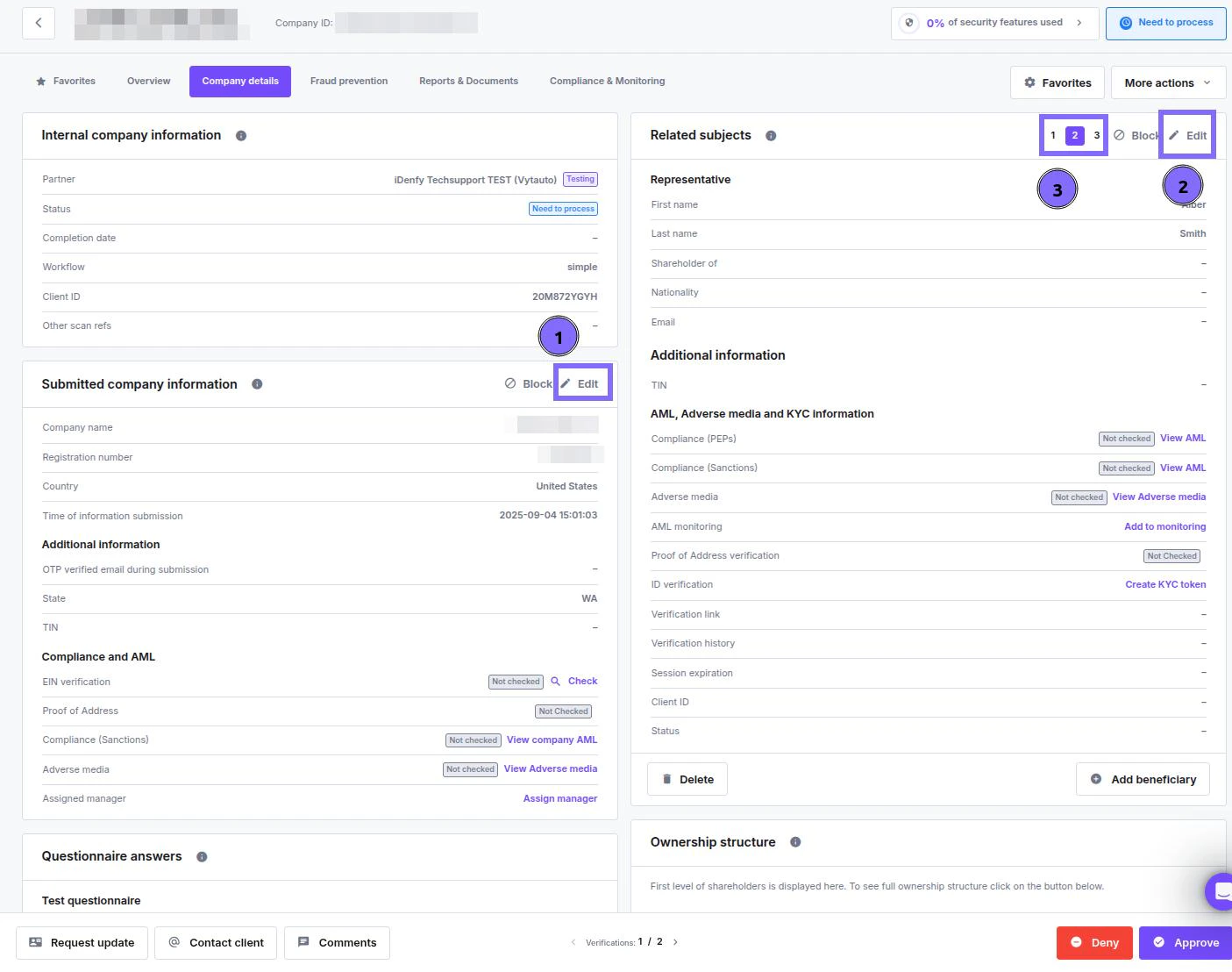Click the Country value United States

[566, 487]
